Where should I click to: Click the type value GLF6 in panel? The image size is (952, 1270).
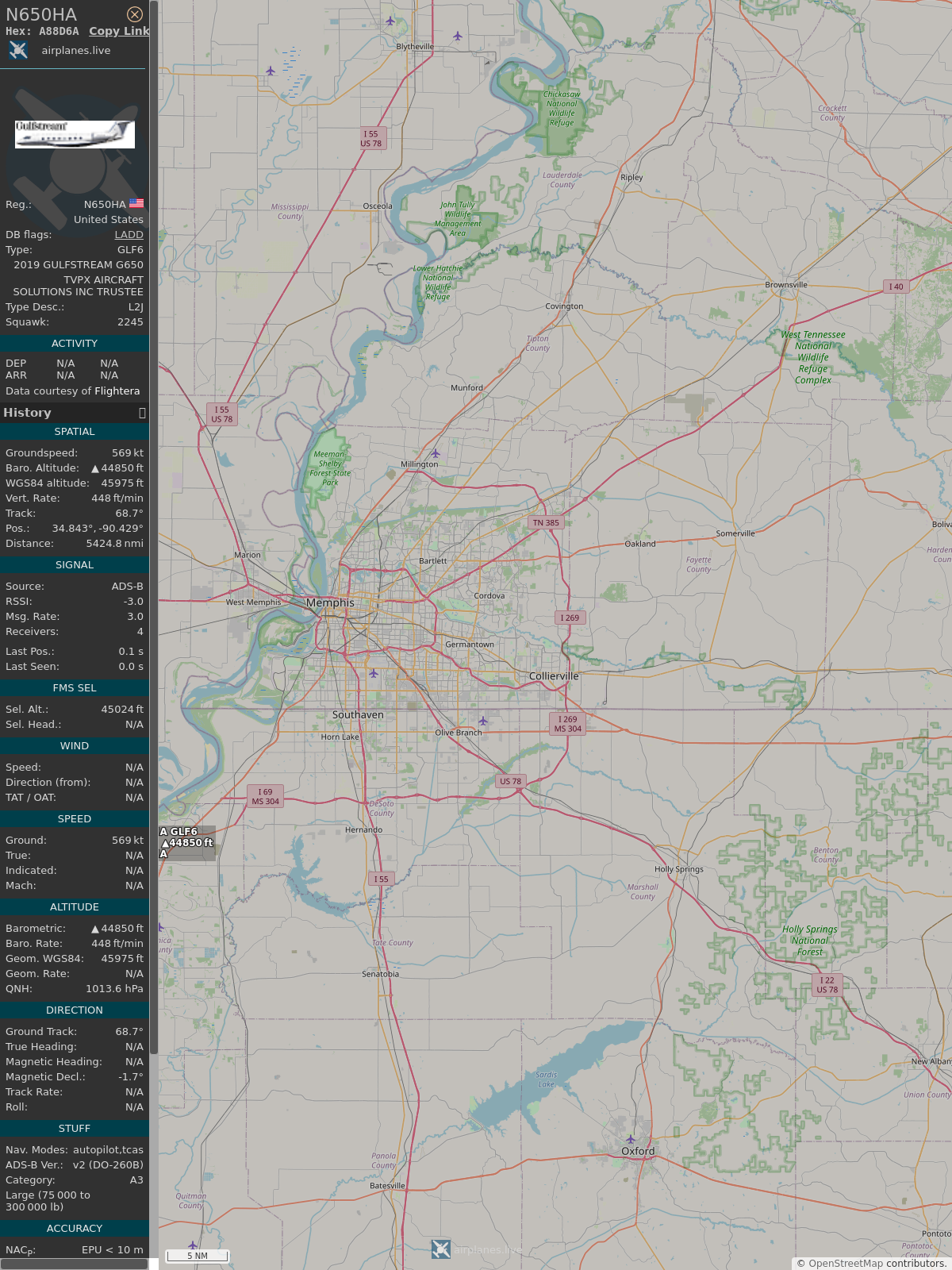pos(130,250)
